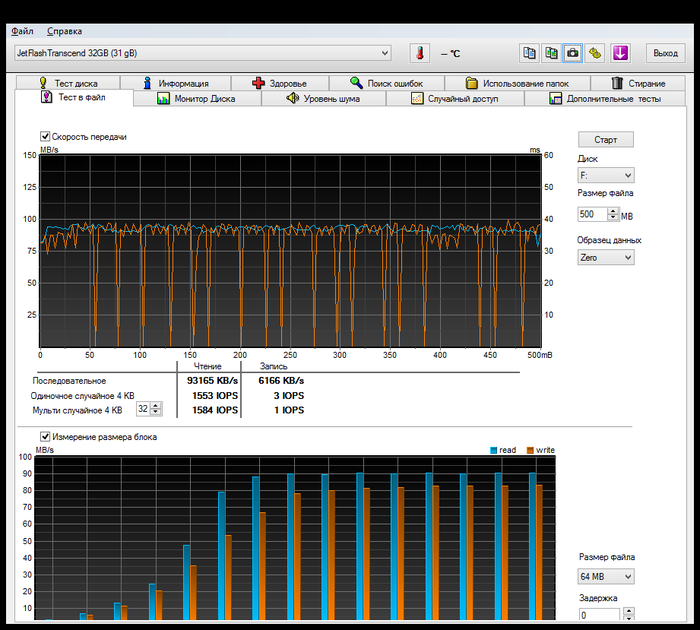The image size is (700, 630).
Task: Click the purple download arrow icon
Action: 620,53
